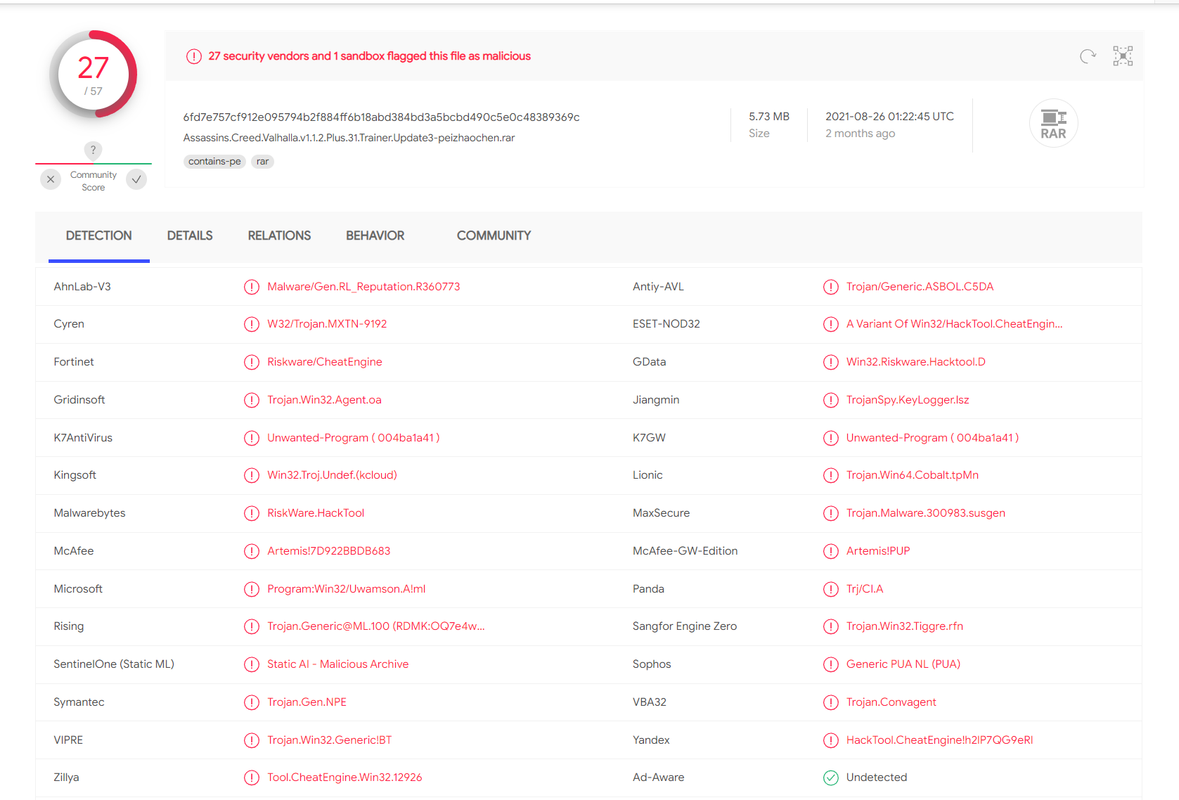This screenshot has width=1179, height=800.
Task: Open the graph view icon
Action: pyautogui.click(x=1123, y=56)
